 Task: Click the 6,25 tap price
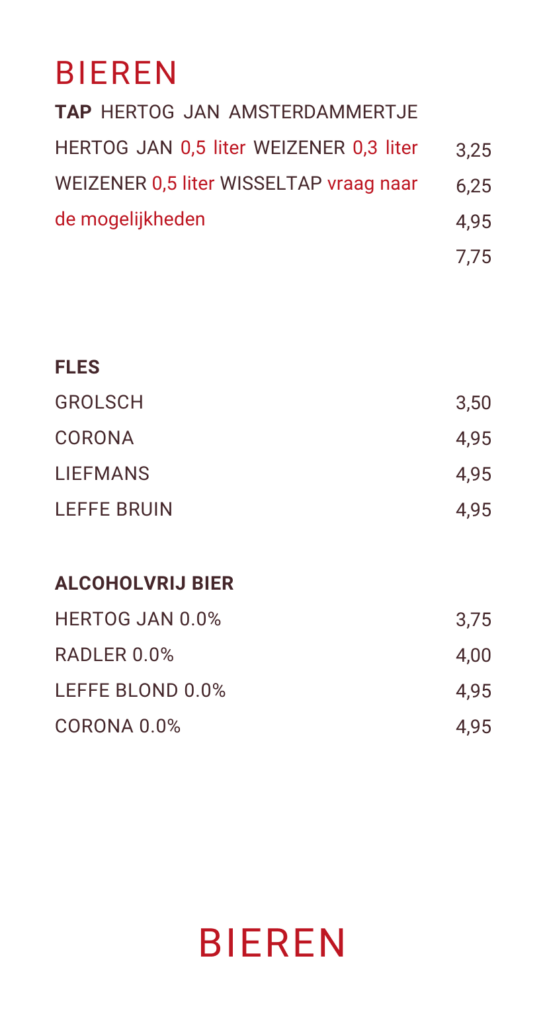coord(473,186)
